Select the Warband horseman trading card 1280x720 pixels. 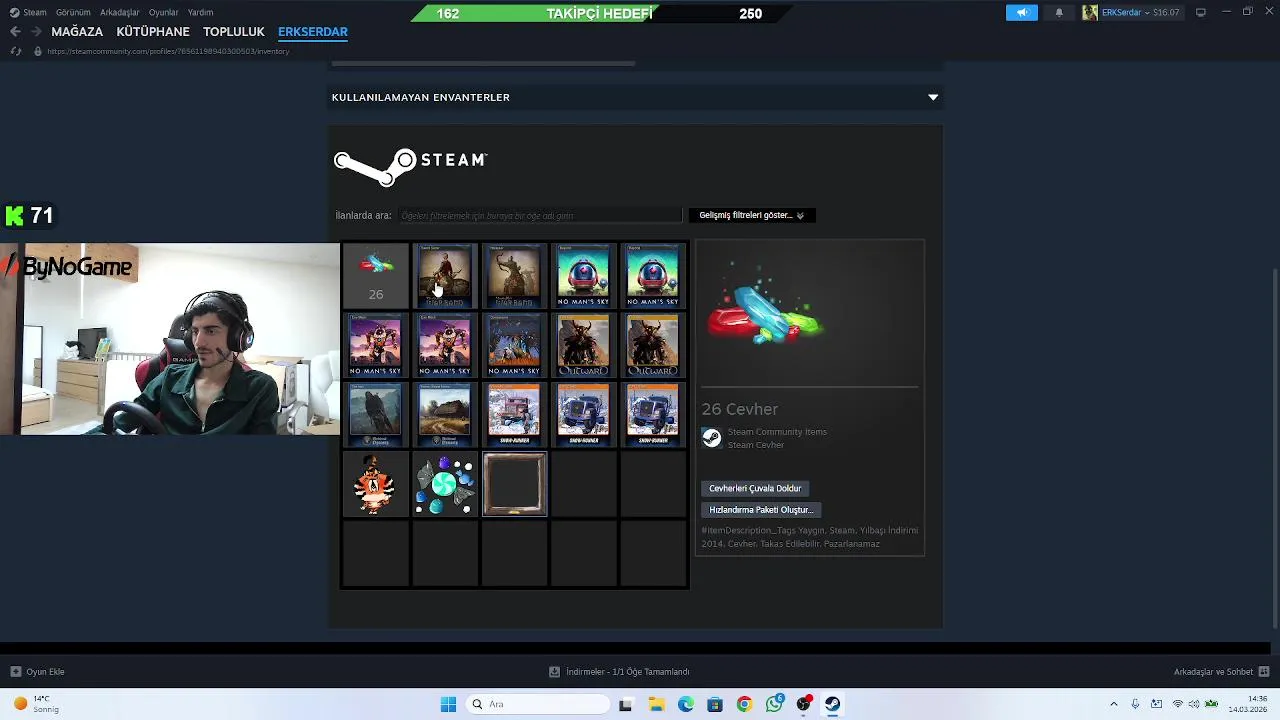pos(445,275)
